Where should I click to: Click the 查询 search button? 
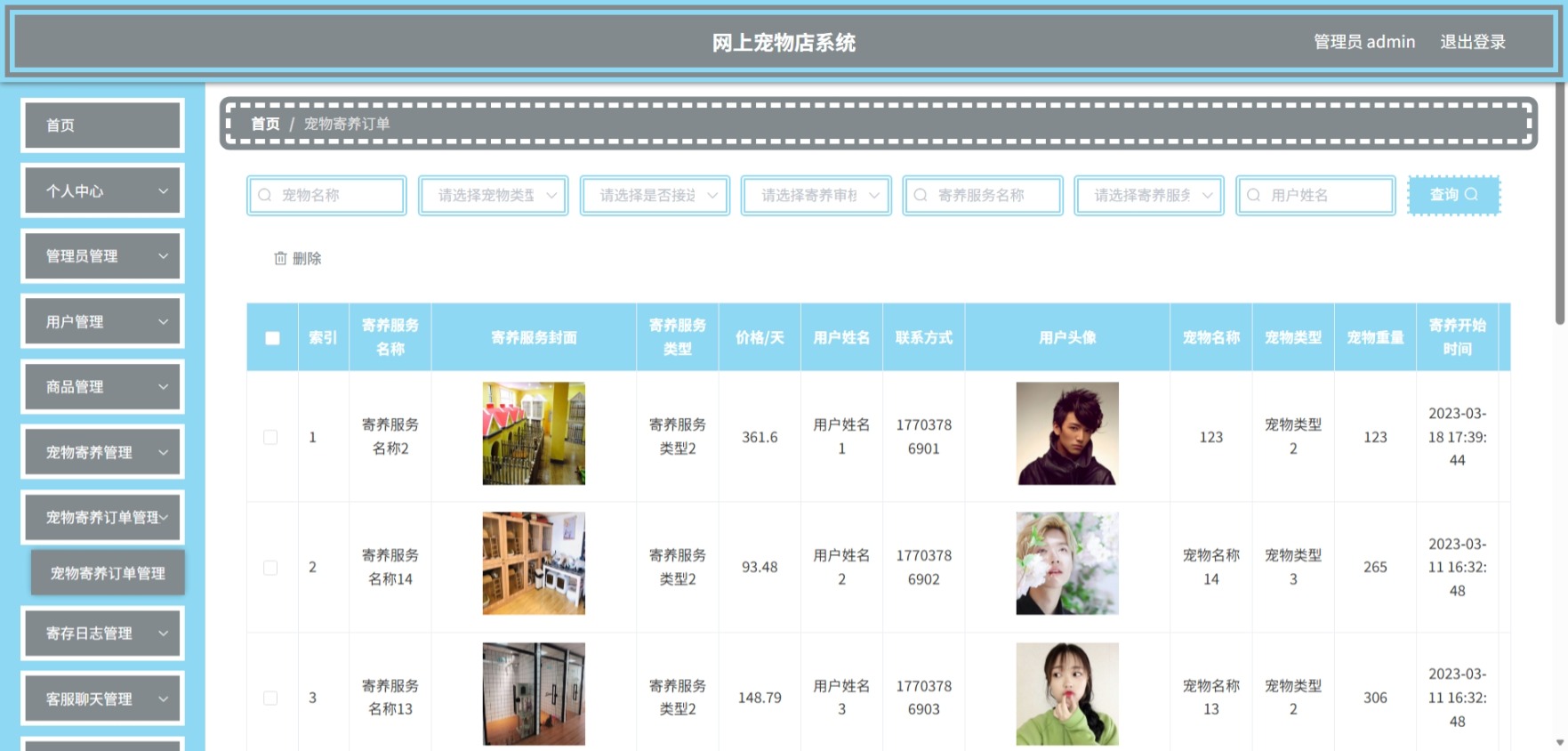[1454, 195]
